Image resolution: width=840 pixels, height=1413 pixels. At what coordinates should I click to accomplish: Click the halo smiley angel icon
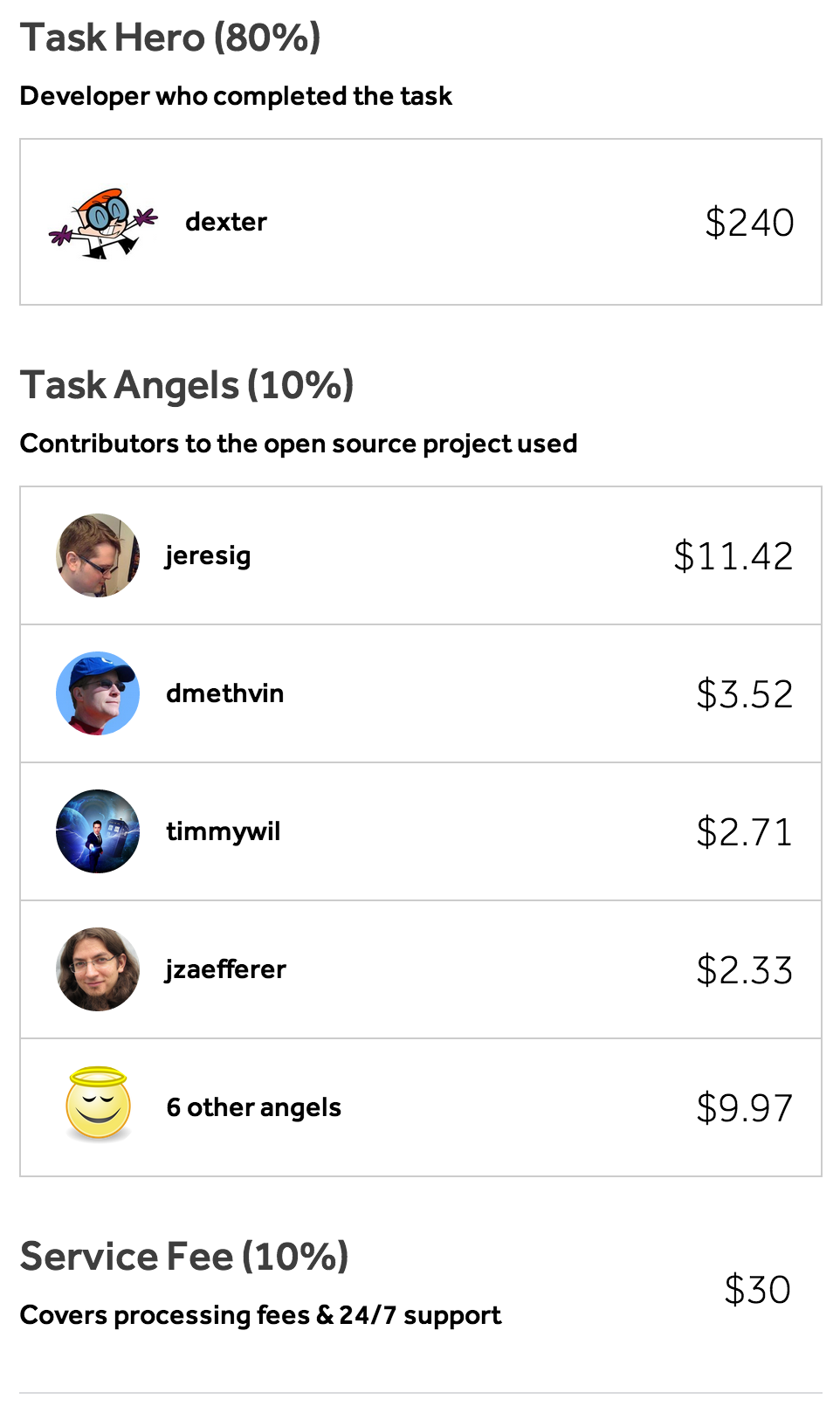(x=98, y=1106)
